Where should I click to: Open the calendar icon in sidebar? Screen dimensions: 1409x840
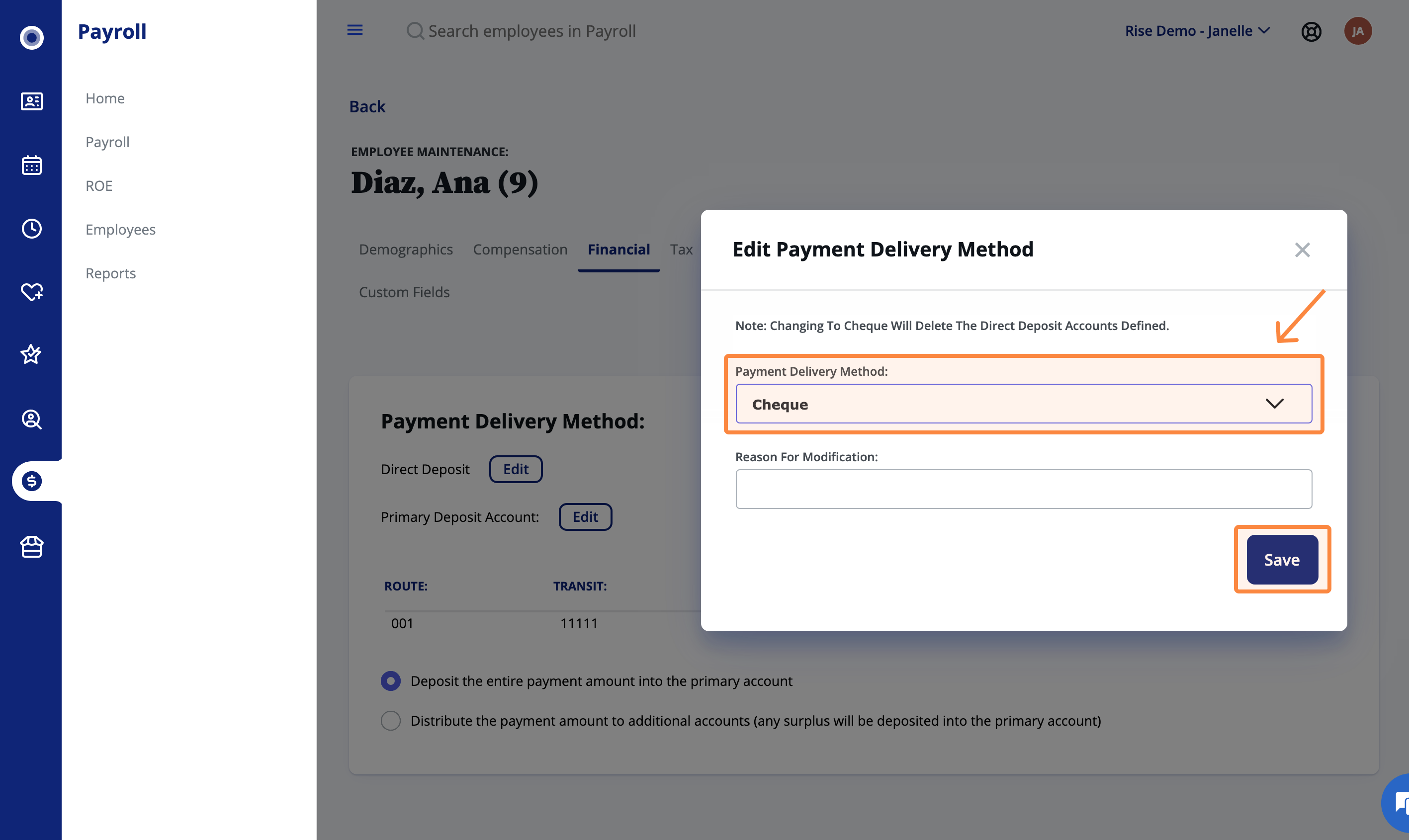[x=32, y=166]
